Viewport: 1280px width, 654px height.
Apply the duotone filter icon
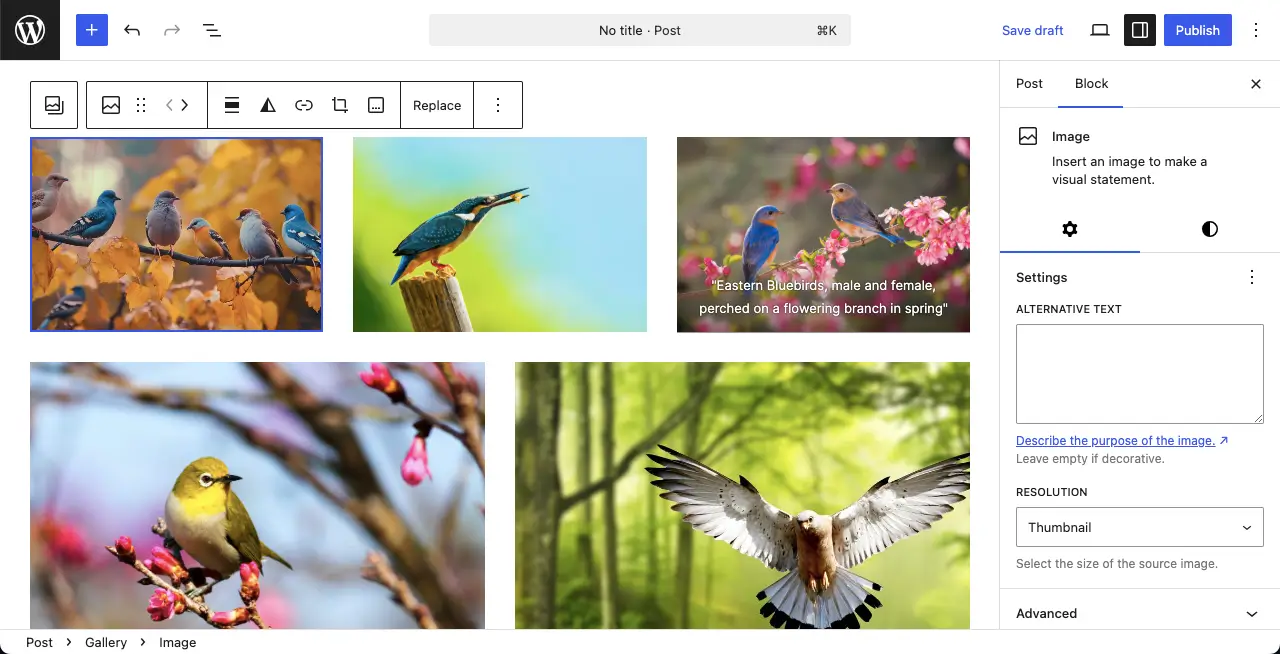pos(268,105)
